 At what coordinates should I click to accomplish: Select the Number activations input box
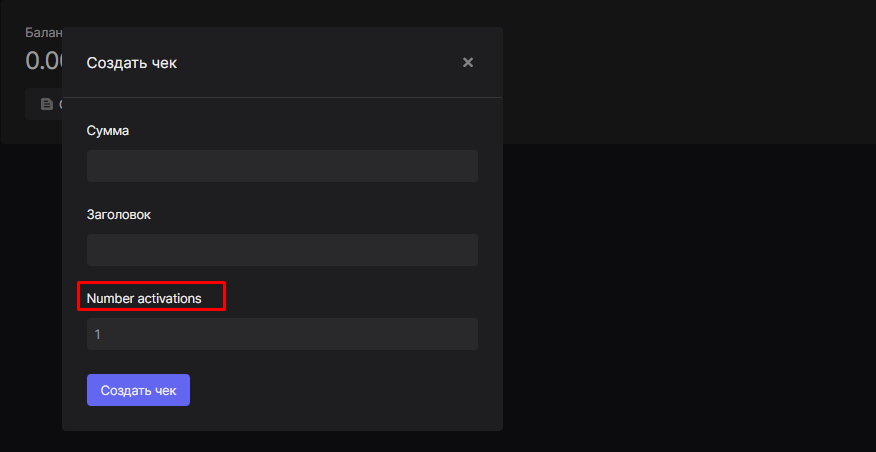coord(282,334)
